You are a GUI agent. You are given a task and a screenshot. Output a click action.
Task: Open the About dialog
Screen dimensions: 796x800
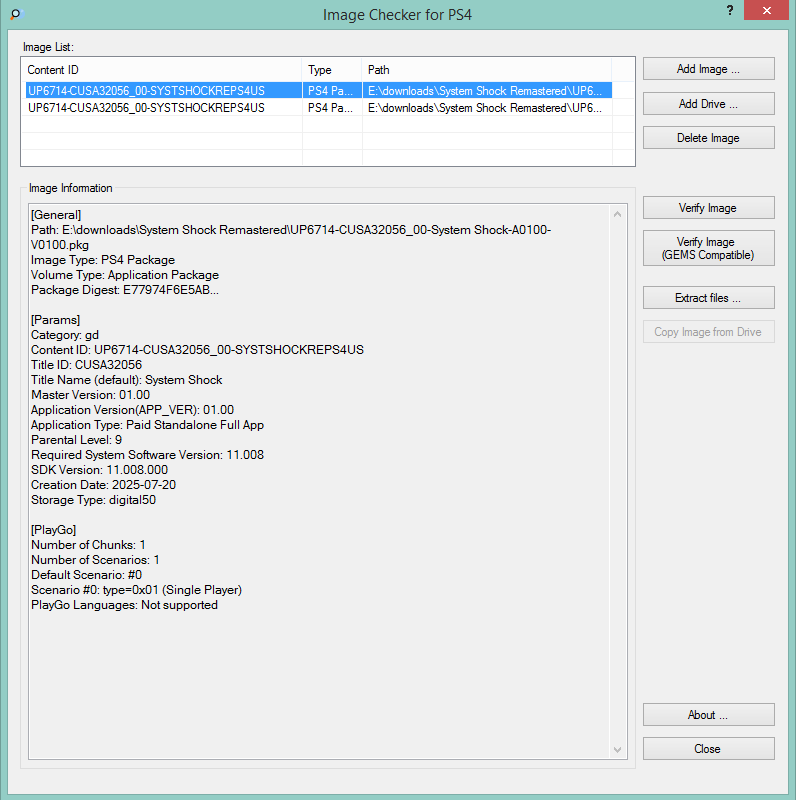(708, 715)
